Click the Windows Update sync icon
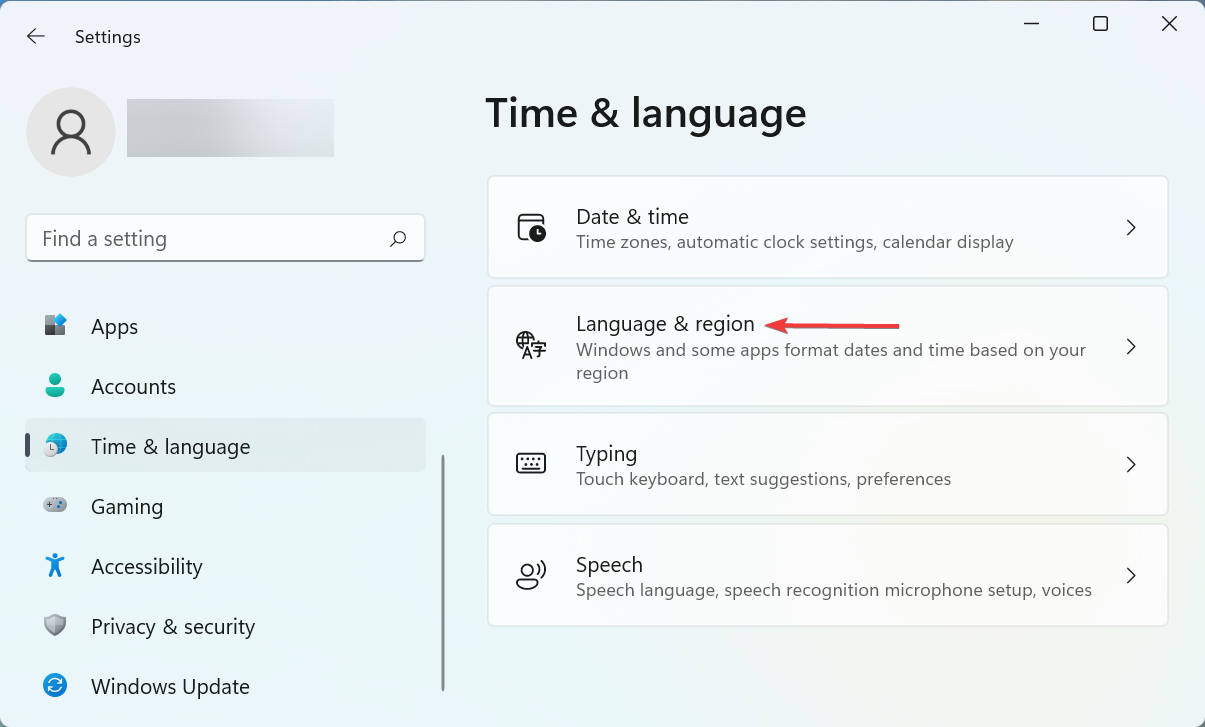The height and width of the screenshot is (727, 1205). coord(55,686)
